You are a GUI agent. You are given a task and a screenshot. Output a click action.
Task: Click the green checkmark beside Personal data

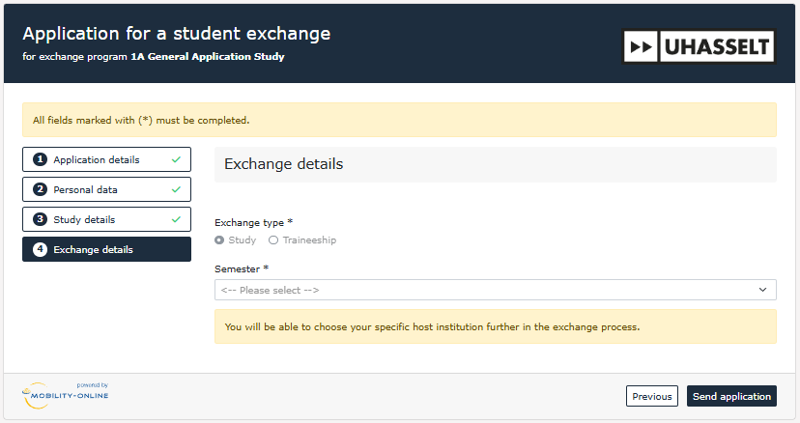coord(175,189)
